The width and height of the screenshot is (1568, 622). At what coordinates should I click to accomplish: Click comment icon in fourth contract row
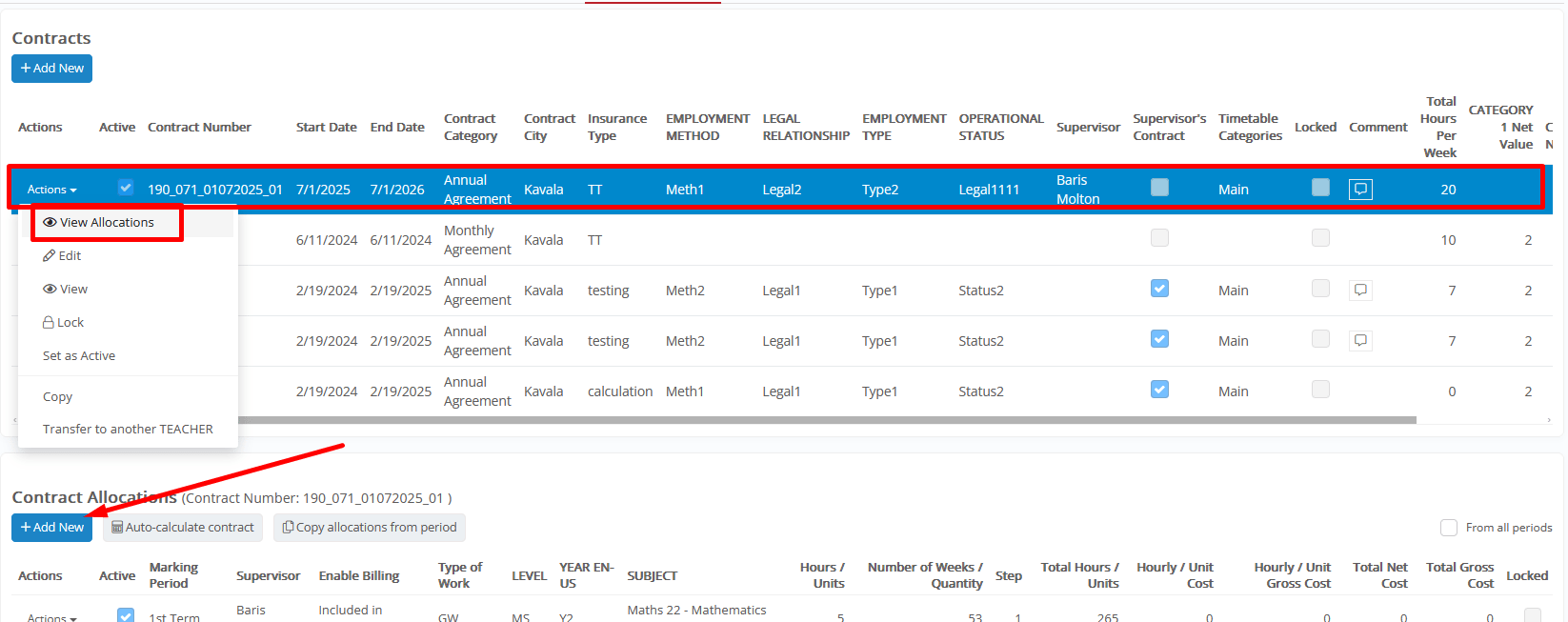pos(1360,340)
